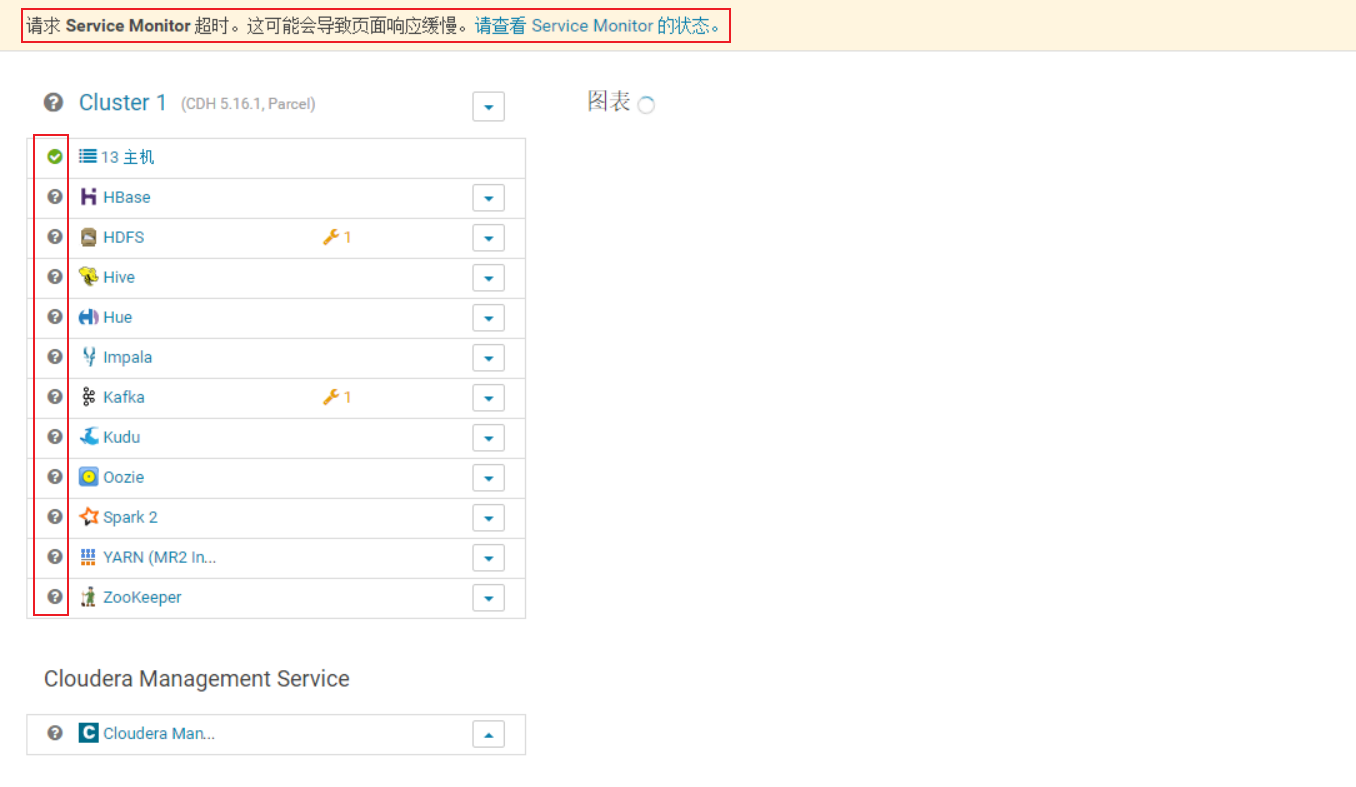Go to the Kudu service page
Image resolution: width=1356 pixels, height=787 pixels.
pyautogui.click(x=121, y=437)
